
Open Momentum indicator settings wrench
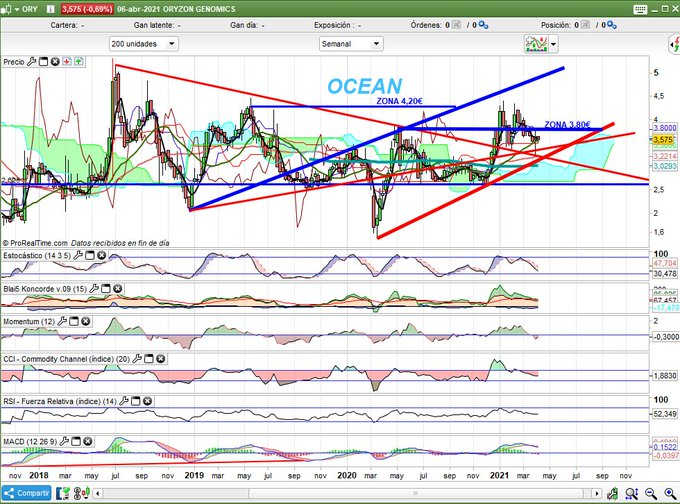[62, 321]
